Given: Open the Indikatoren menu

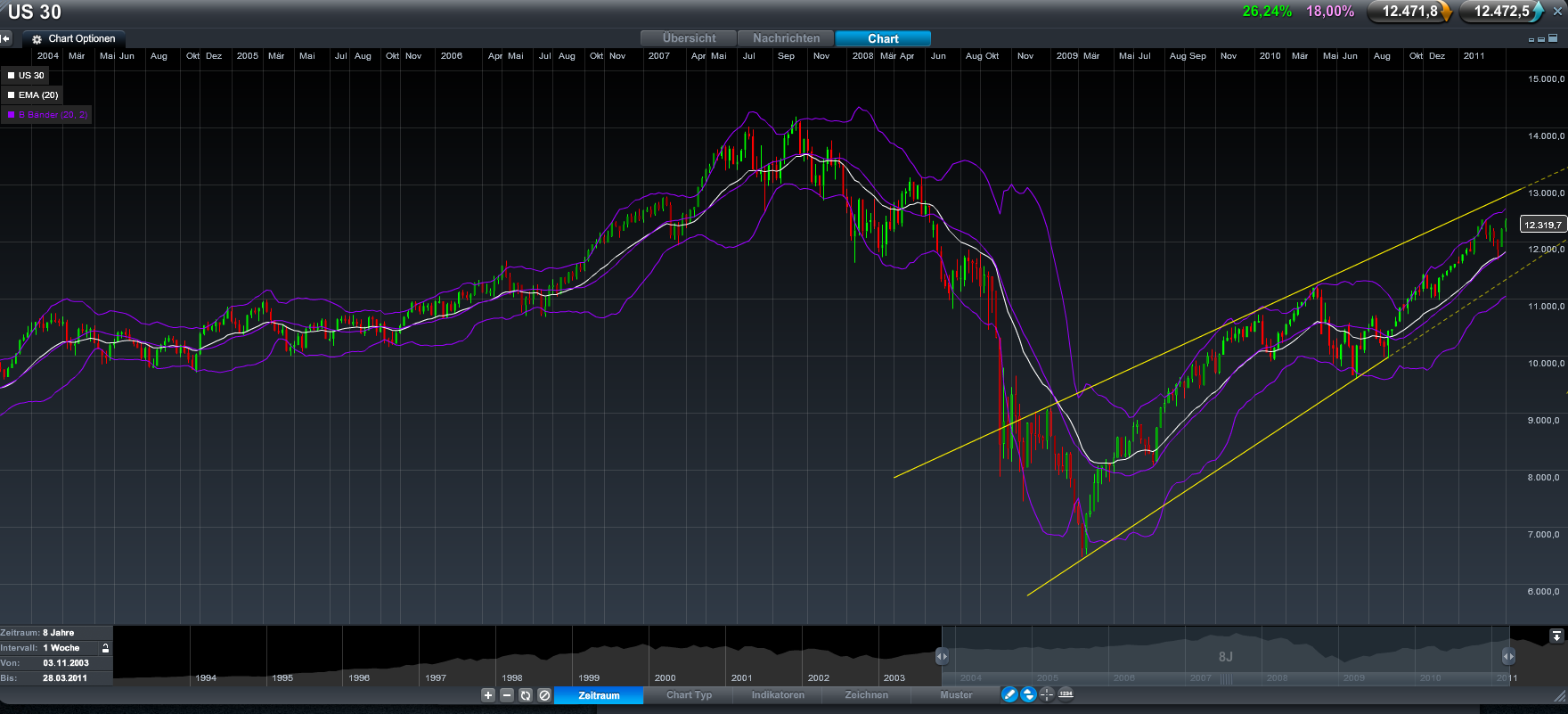Looking at the screenshot, I should [778, 695].
